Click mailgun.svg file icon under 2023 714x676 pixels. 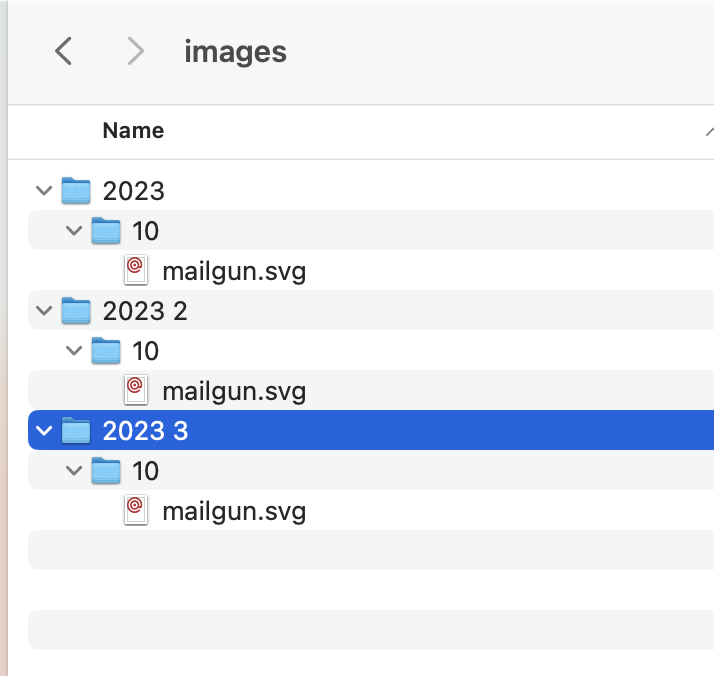136,270
